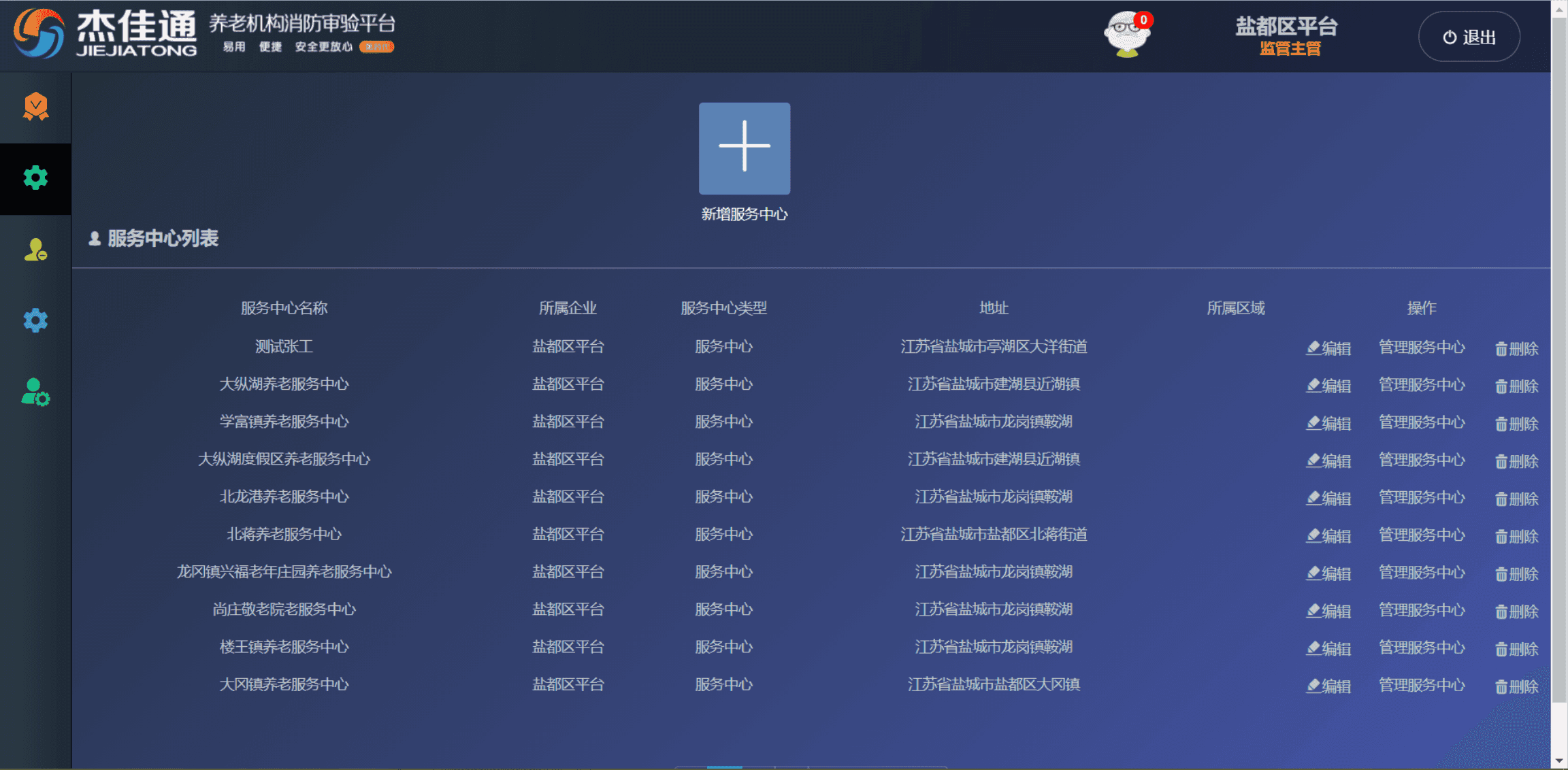Edit the 北蒋养老服务中心 row

click(1328, 536)
